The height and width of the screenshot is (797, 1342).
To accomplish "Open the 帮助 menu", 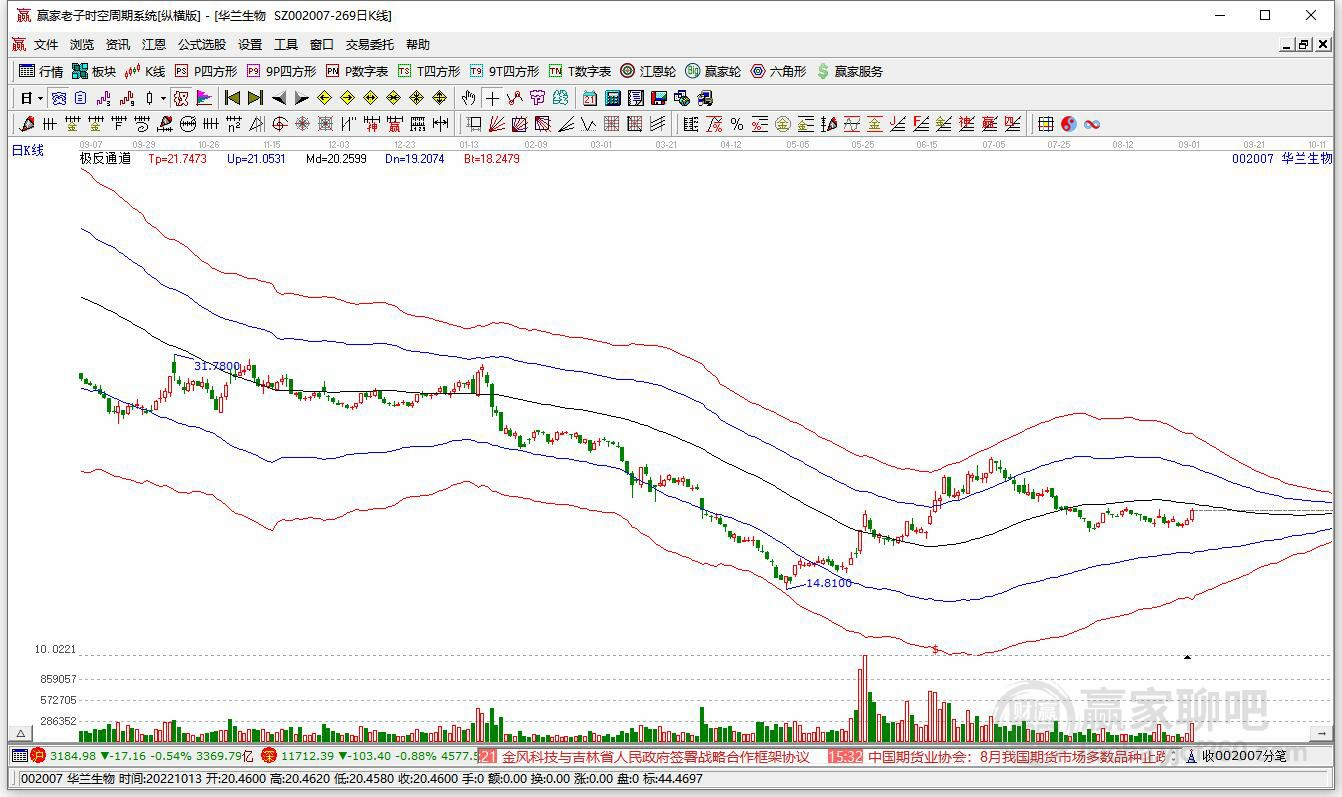I will (418, 45).
